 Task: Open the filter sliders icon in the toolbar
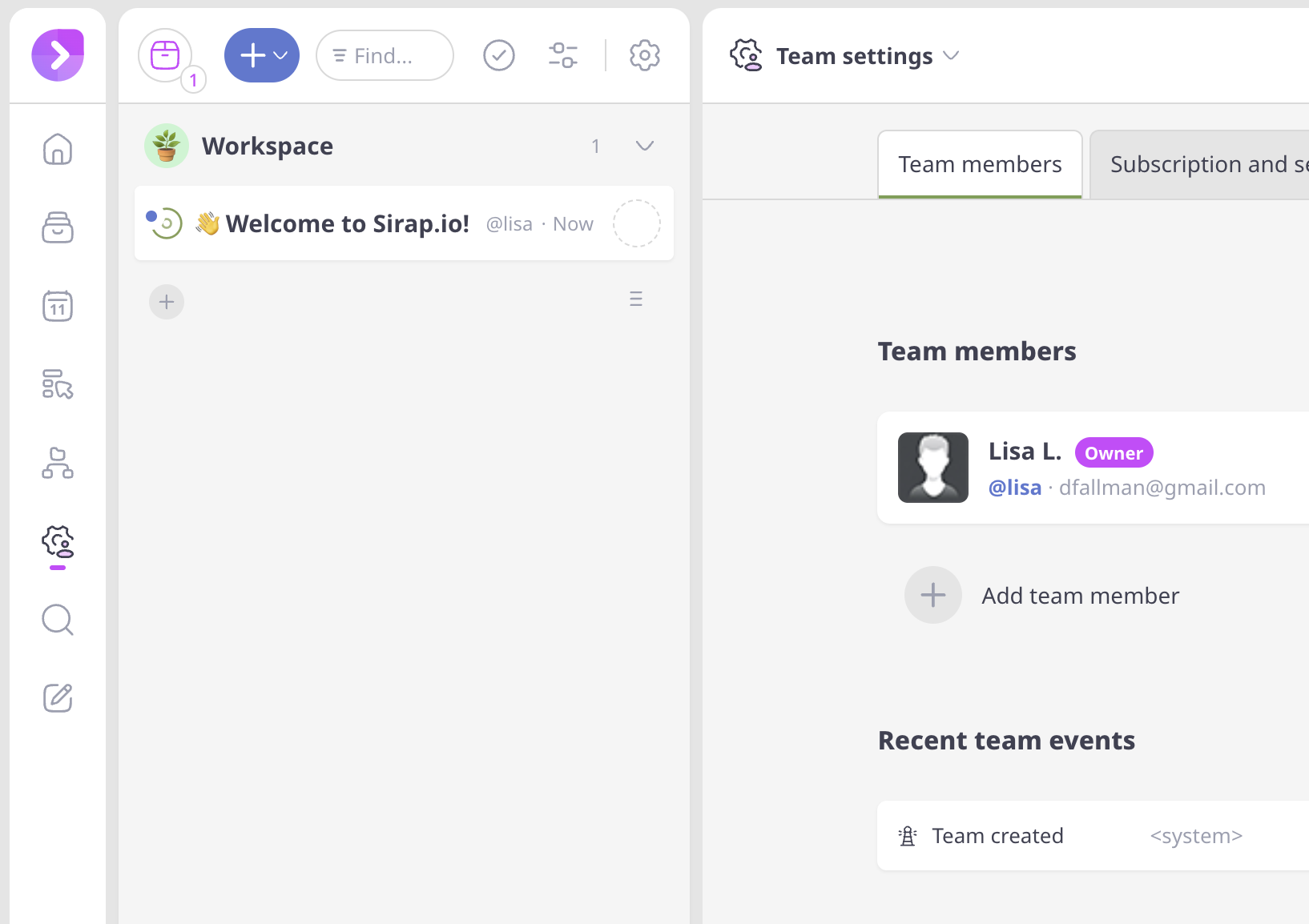563,55
